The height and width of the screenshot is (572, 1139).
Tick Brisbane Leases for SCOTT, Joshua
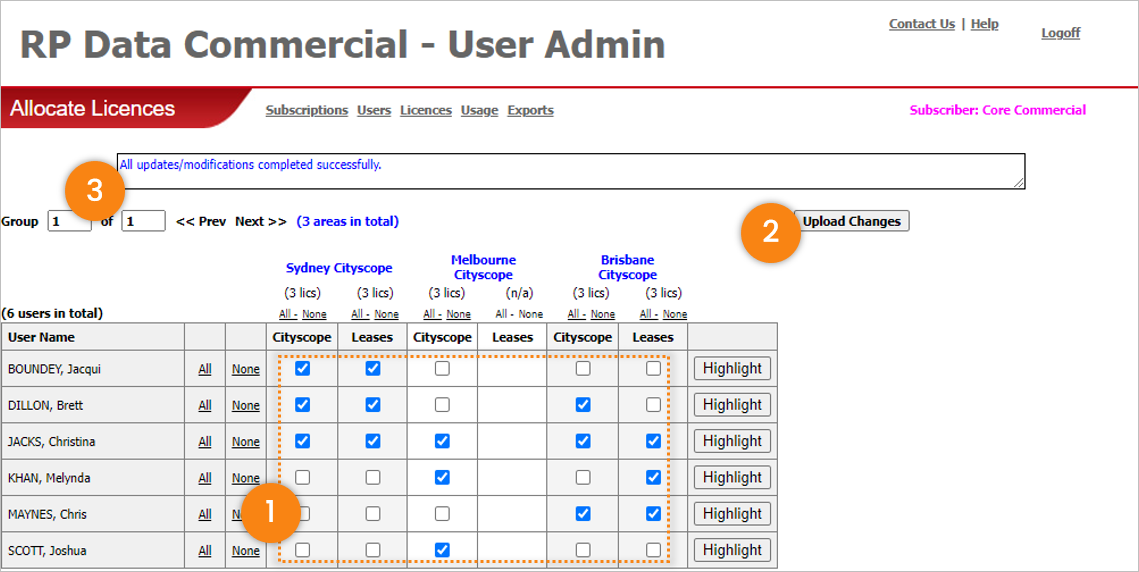[653, 550]
